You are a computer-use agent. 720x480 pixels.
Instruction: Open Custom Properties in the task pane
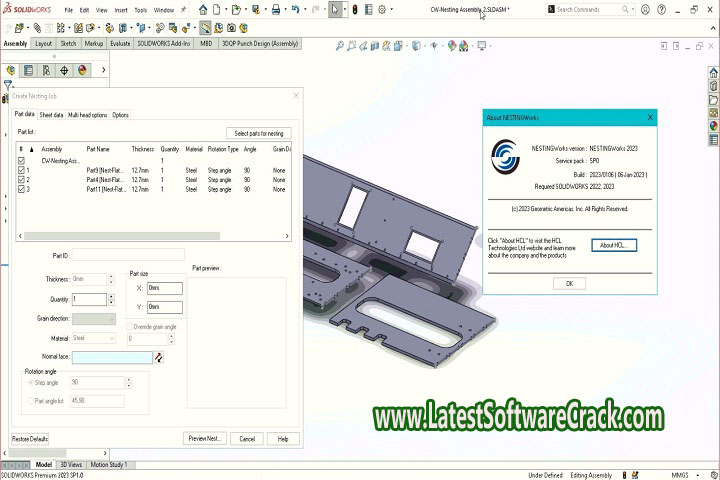713,140
